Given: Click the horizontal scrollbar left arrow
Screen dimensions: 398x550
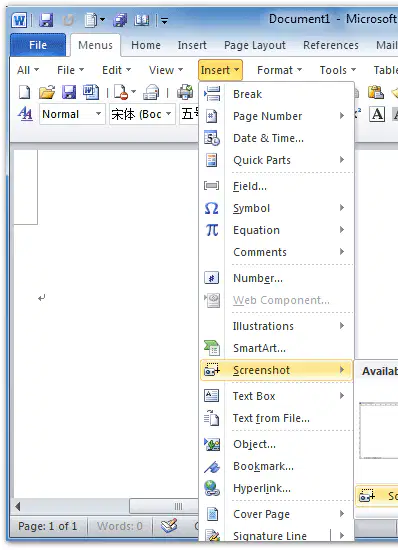Looking at the screenshot, I should pos(18,506).
